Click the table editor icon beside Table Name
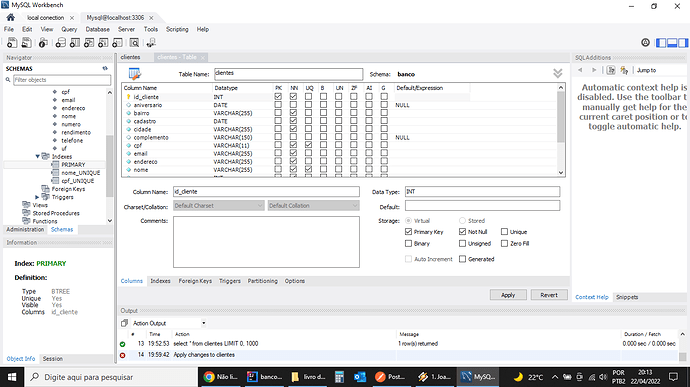The image size is (690, 387). click(135, 74)
